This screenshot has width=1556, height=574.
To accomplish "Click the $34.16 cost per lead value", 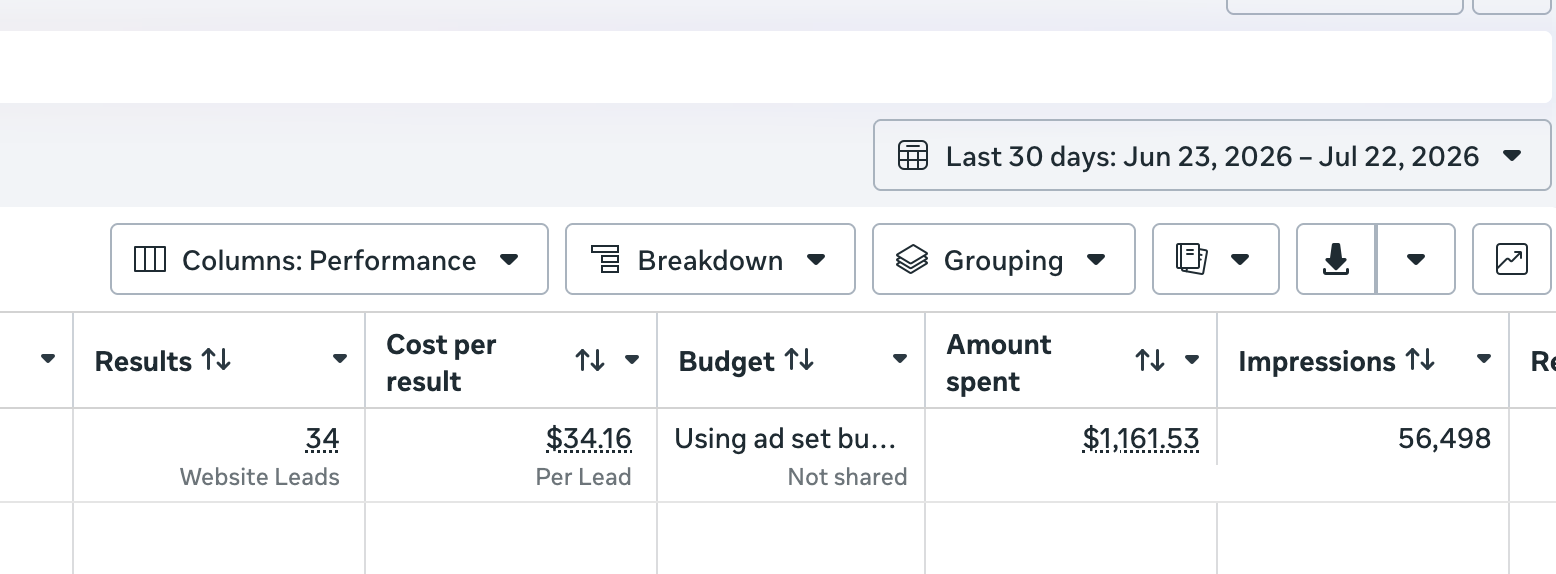I will pos(589,439).
